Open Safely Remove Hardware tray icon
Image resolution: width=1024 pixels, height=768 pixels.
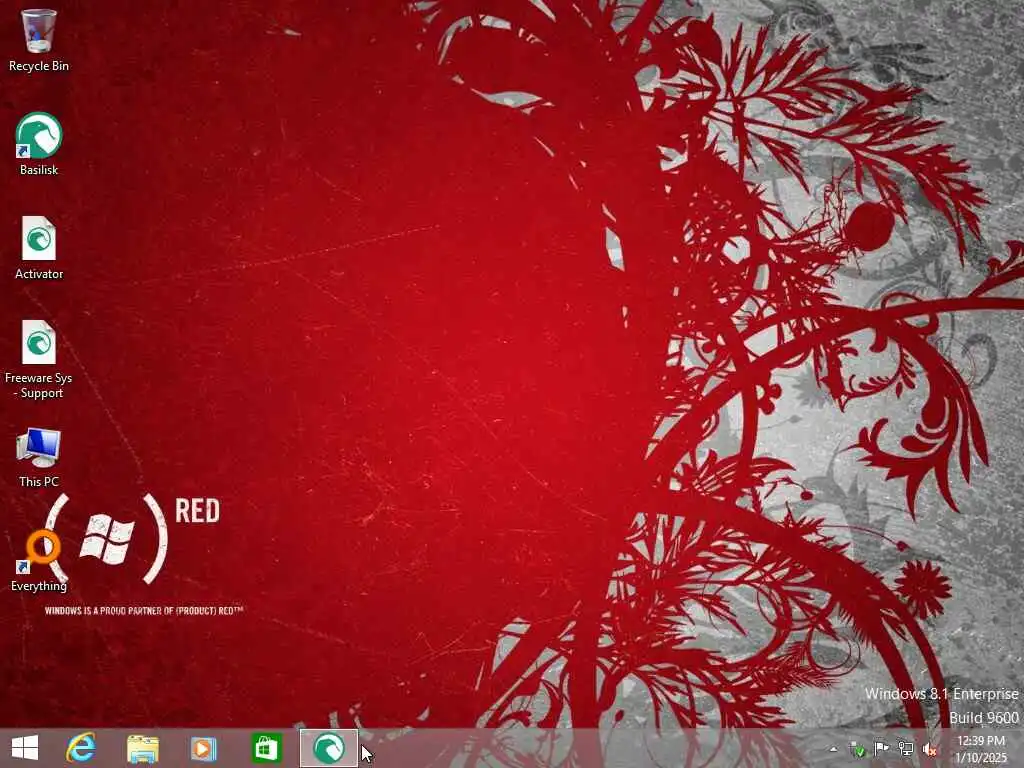(x=857, y=749)
